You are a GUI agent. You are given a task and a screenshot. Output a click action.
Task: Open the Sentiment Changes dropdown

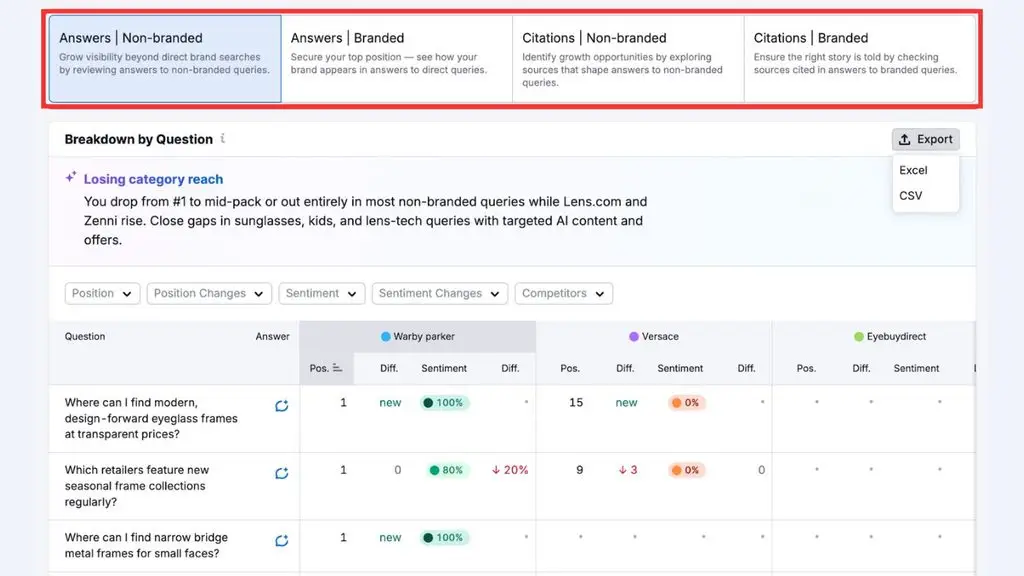[x=440, y=293]
